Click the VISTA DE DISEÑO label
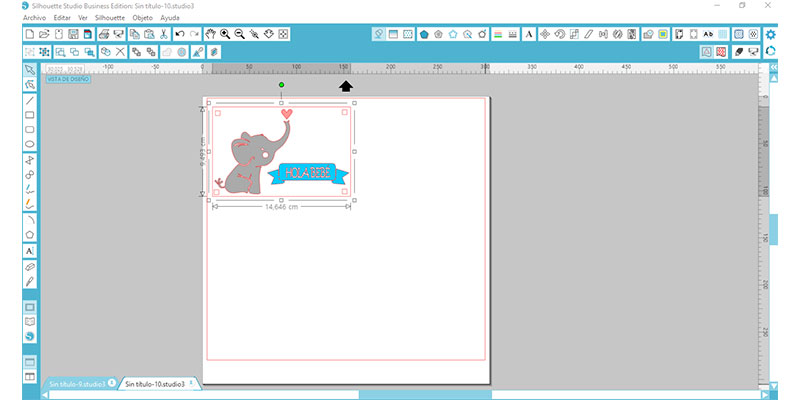Screen dimensions: 800x400 (68, 79)
